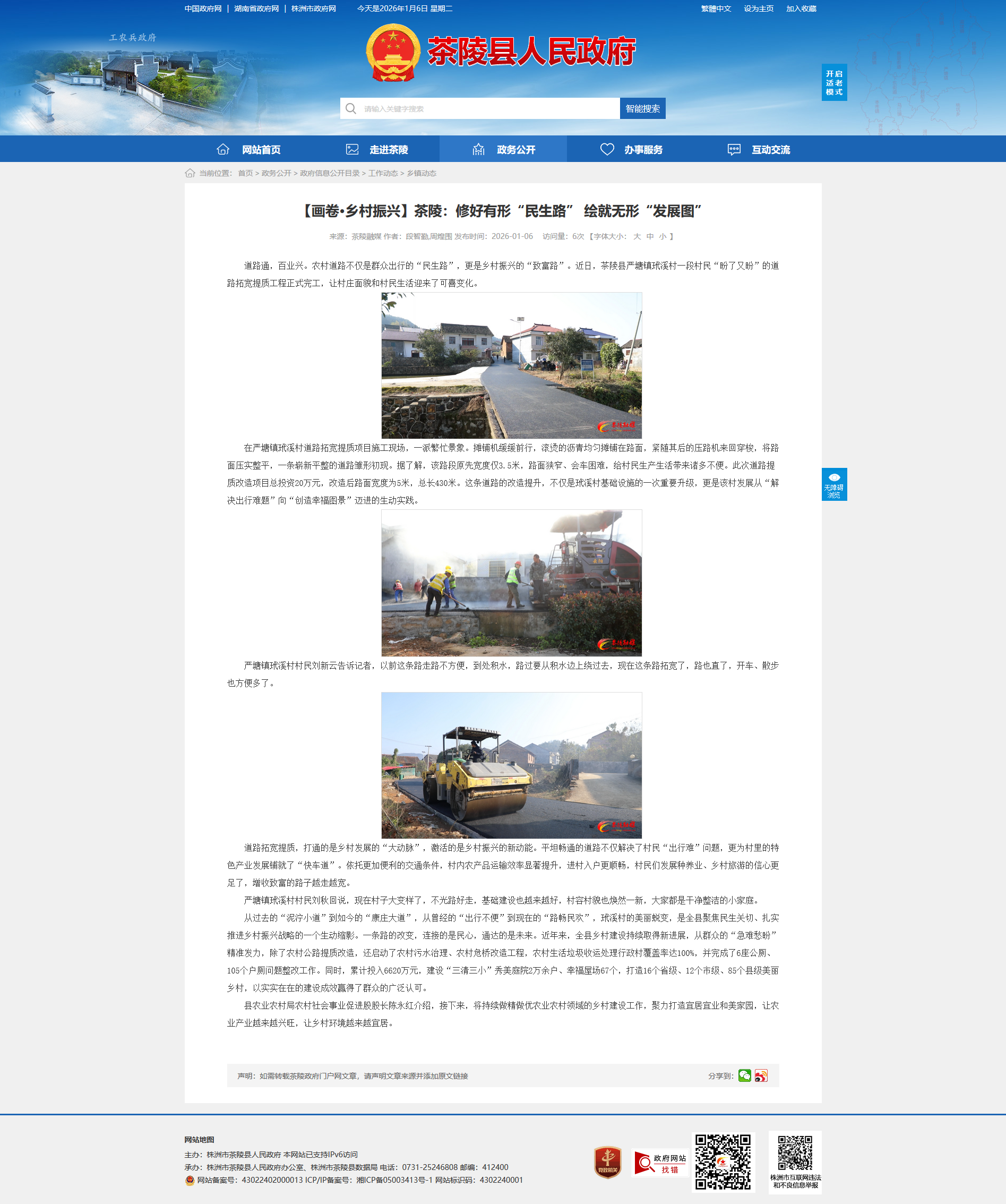1006x1204 pixels.
Task: Click the national emblem logo
Action: click(x=393, y=52)
